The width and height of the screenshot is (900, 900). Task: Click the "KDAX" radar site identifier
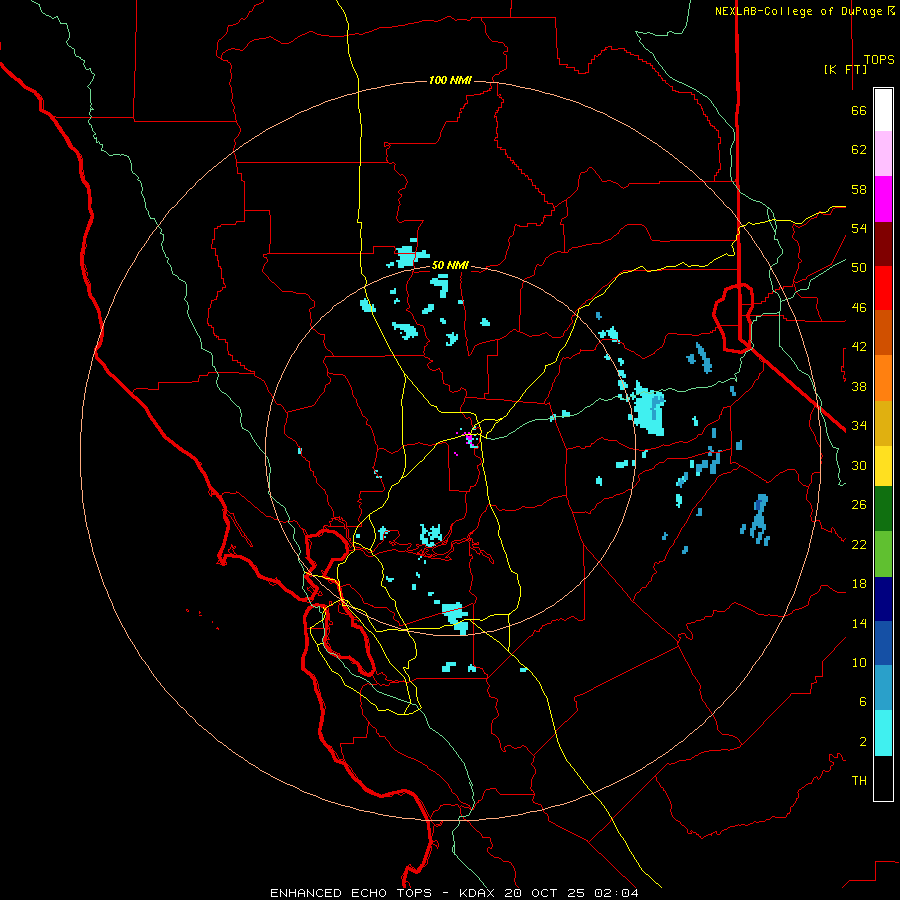tap(479, 893)
